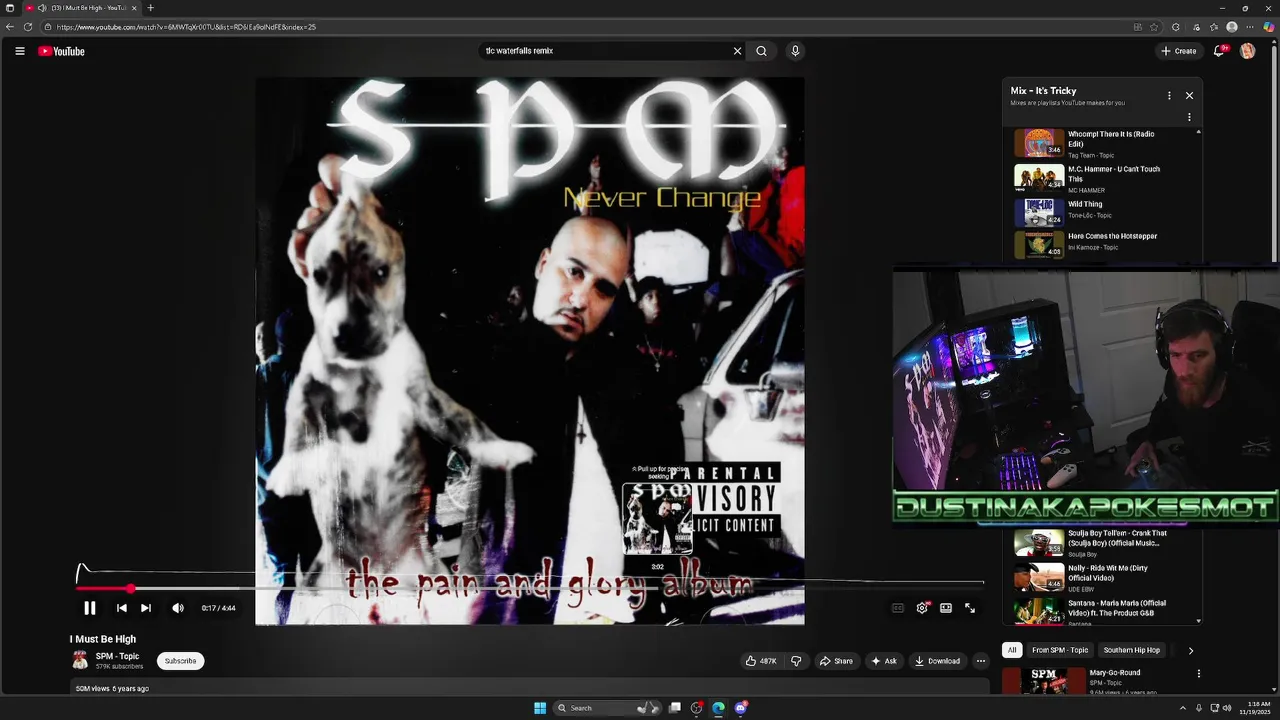
Task: Go back in the browser
Action: 10,27
